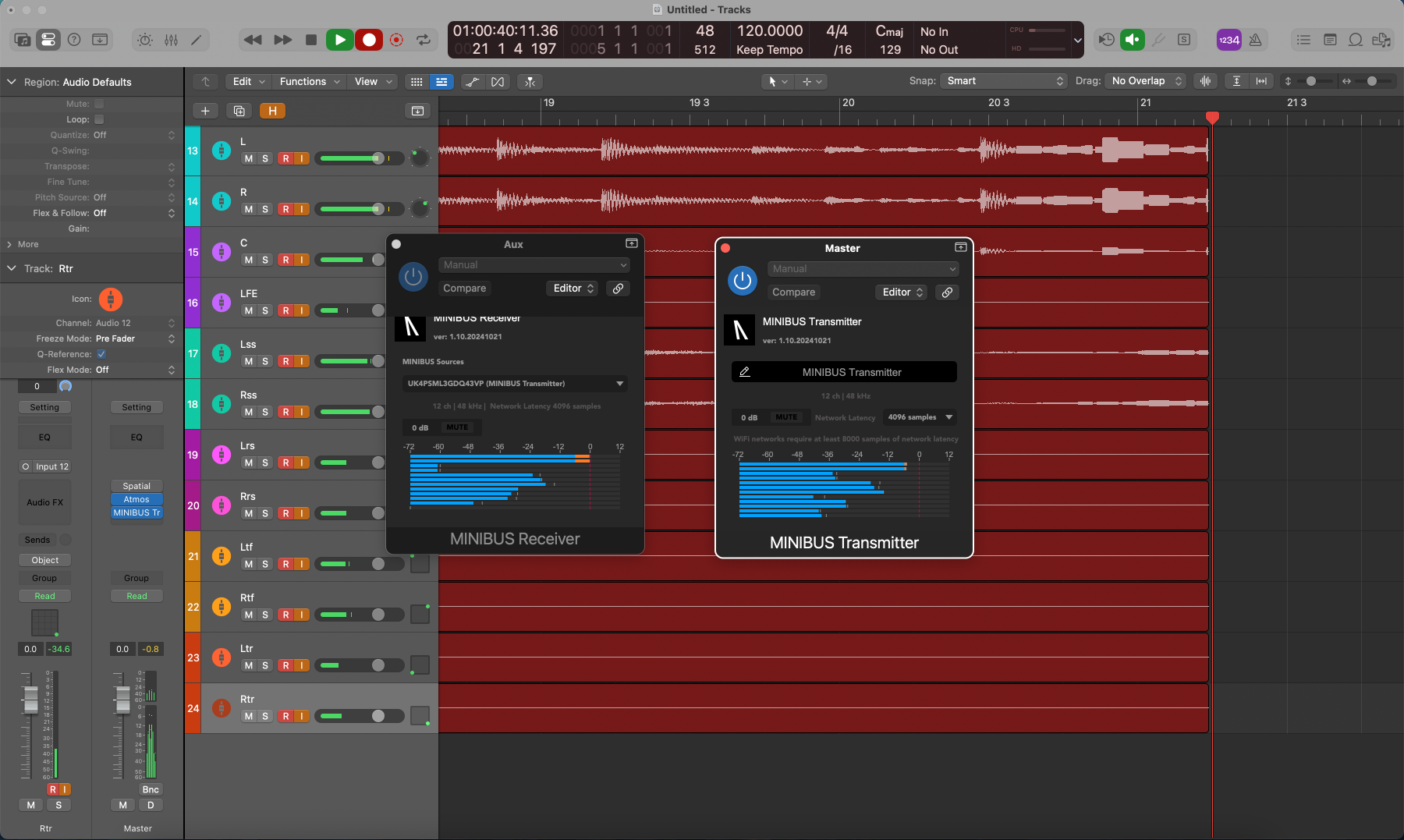Collapse the Track Rtr section

[x=12, y=268]
